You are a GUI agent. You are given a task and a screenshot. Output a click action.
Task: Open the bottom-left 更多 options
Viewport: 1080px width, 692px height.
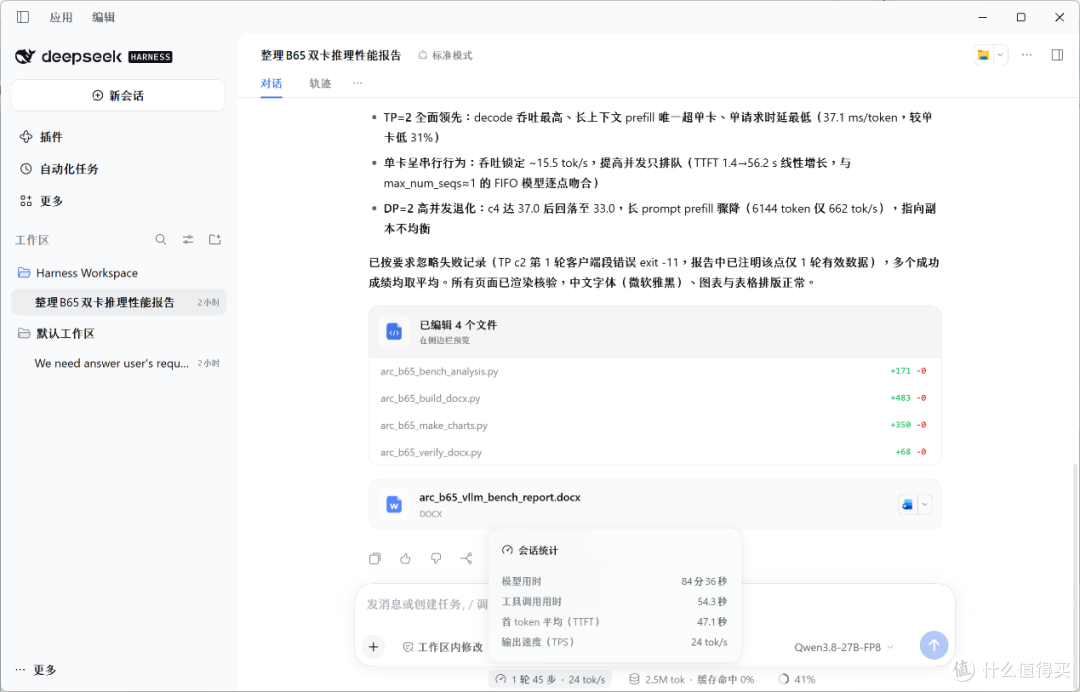36,669
